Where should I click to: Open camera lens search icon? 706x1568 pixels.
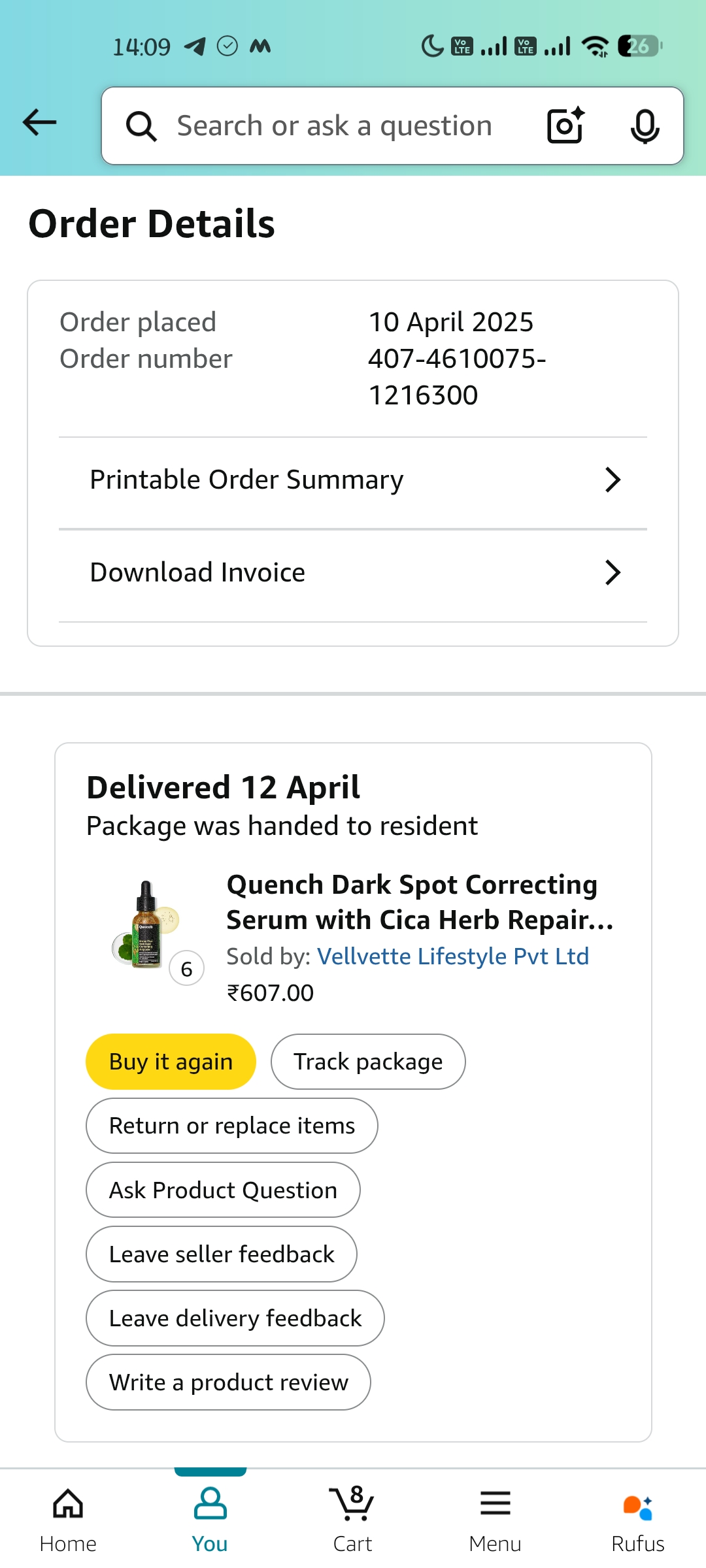[565, 125]
